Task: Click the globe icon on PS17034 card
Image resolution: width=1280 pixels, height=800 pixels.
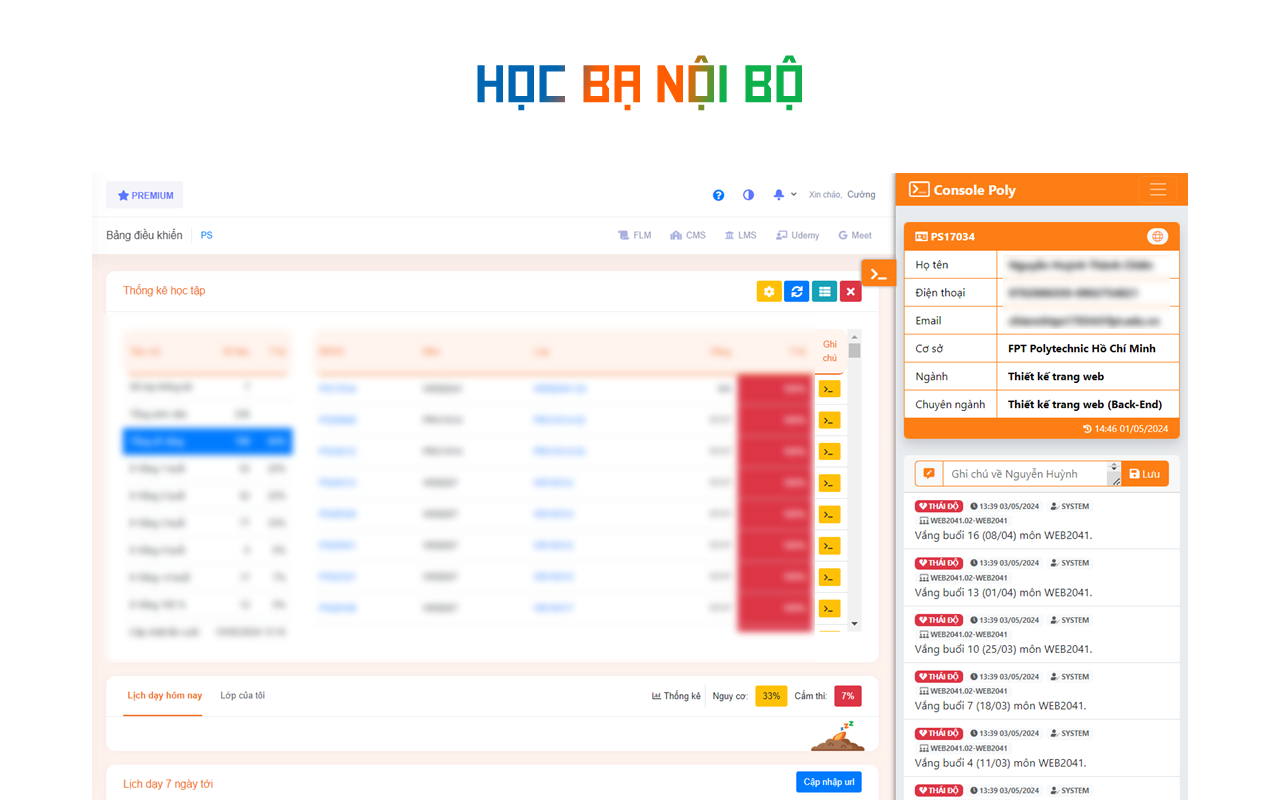Action: click(x=1157, y=237)
